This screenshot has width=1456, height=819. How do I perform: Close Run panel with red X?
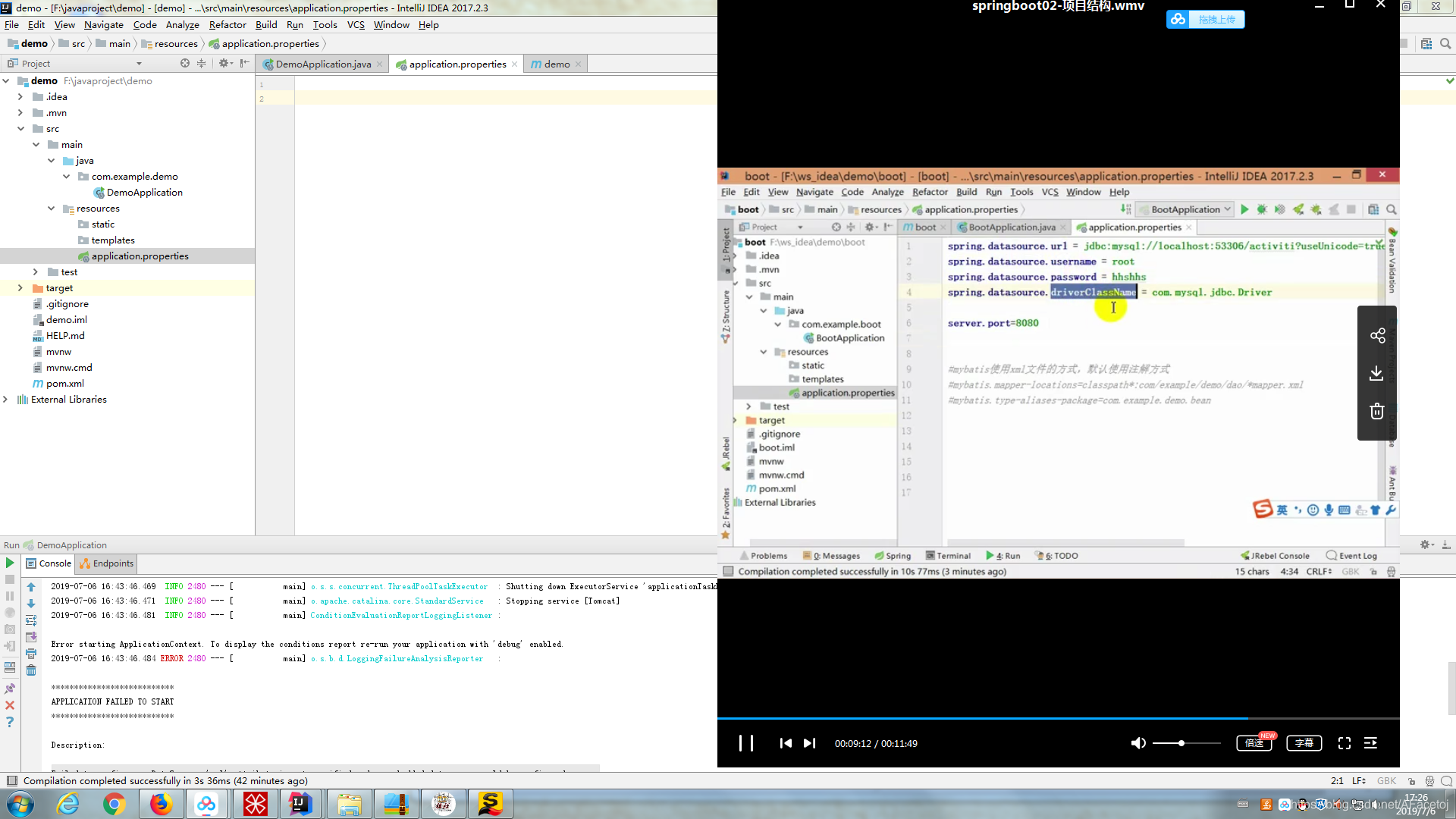click(10, 705)
